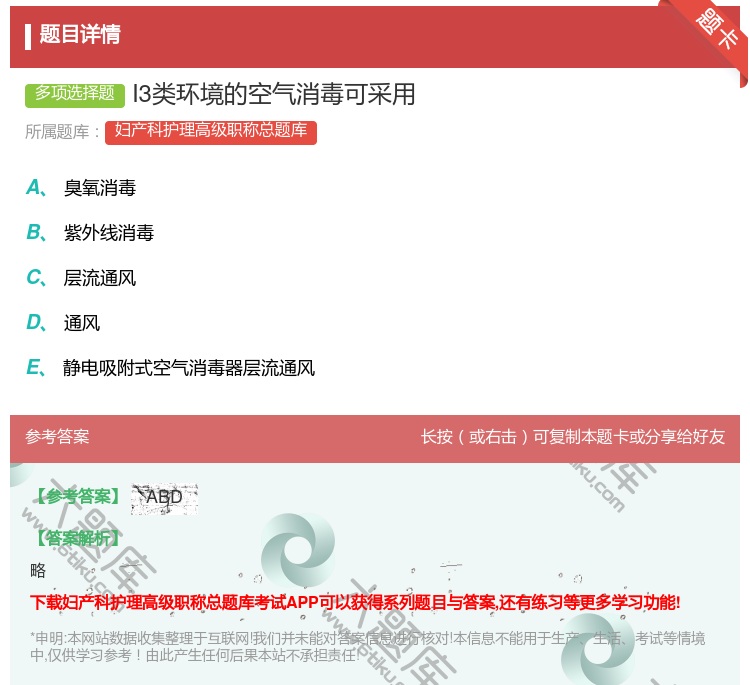The width and height of the screenshot is (750, 685).
Task: Select option E 静电吸附式空气消毒器层流通风
Action: pyautogui.click(x=170, y=367)
